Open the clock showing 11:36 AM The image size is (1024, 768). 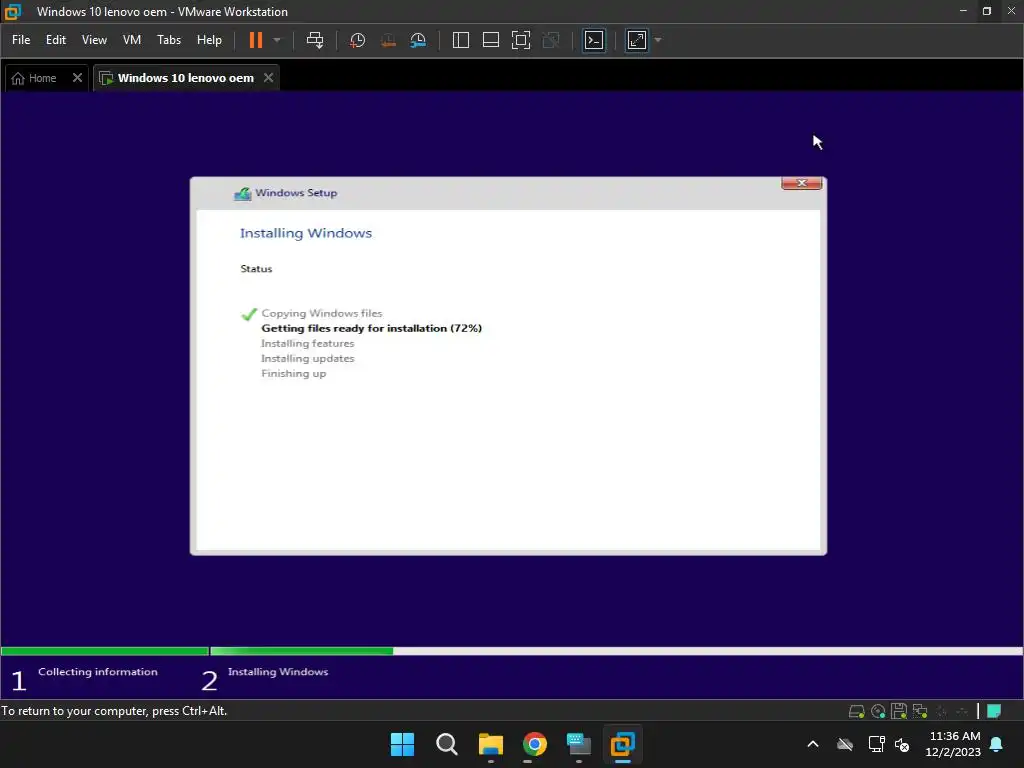[x=953, y=744]
